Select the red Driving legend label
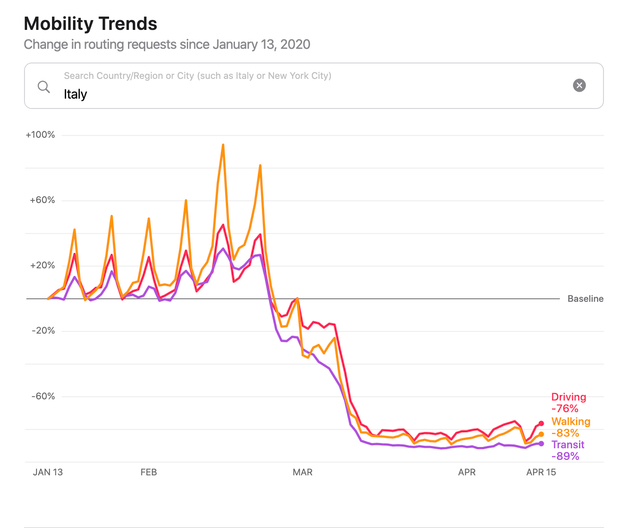The height and width of the screenshot is (528, 640). pyautogui.click(x=569, y=397)
